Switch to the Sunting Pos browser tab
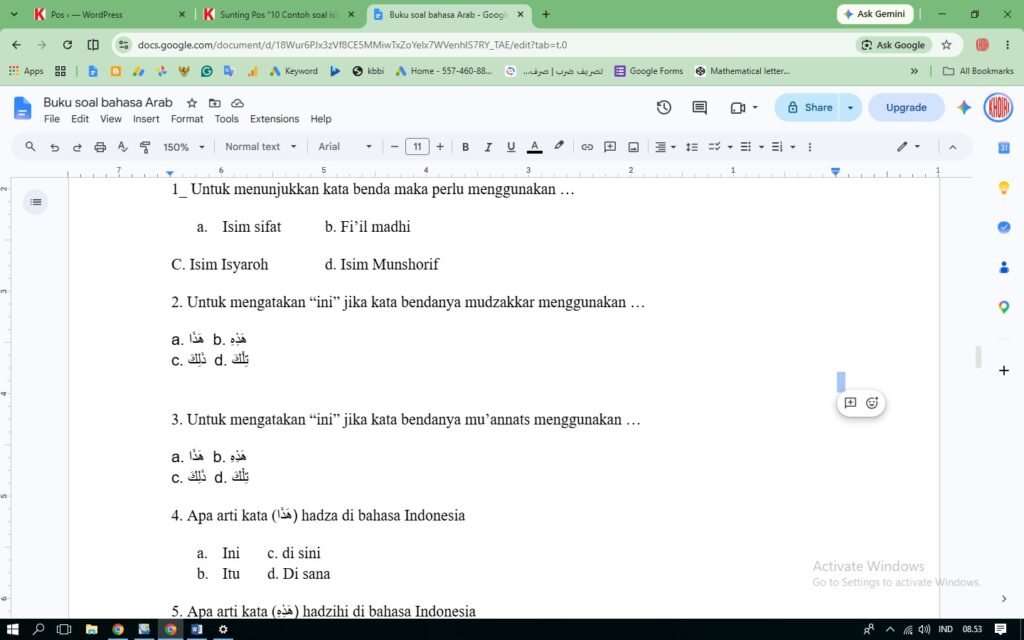The image size is (1024, 640). [x=279, y=14]
